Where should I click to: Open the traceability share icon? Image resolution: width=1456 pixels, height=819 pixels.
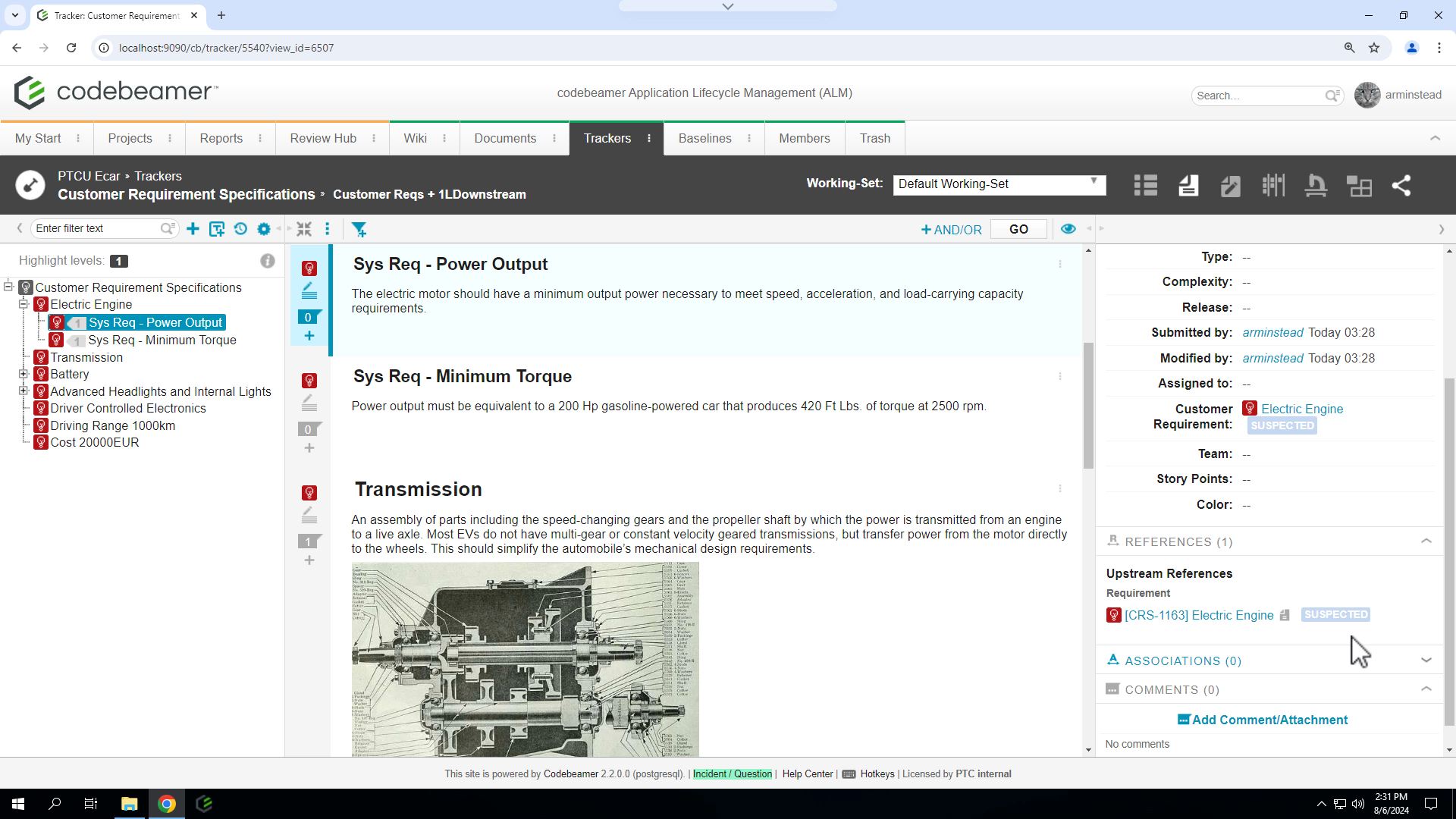pos(1401,186)
